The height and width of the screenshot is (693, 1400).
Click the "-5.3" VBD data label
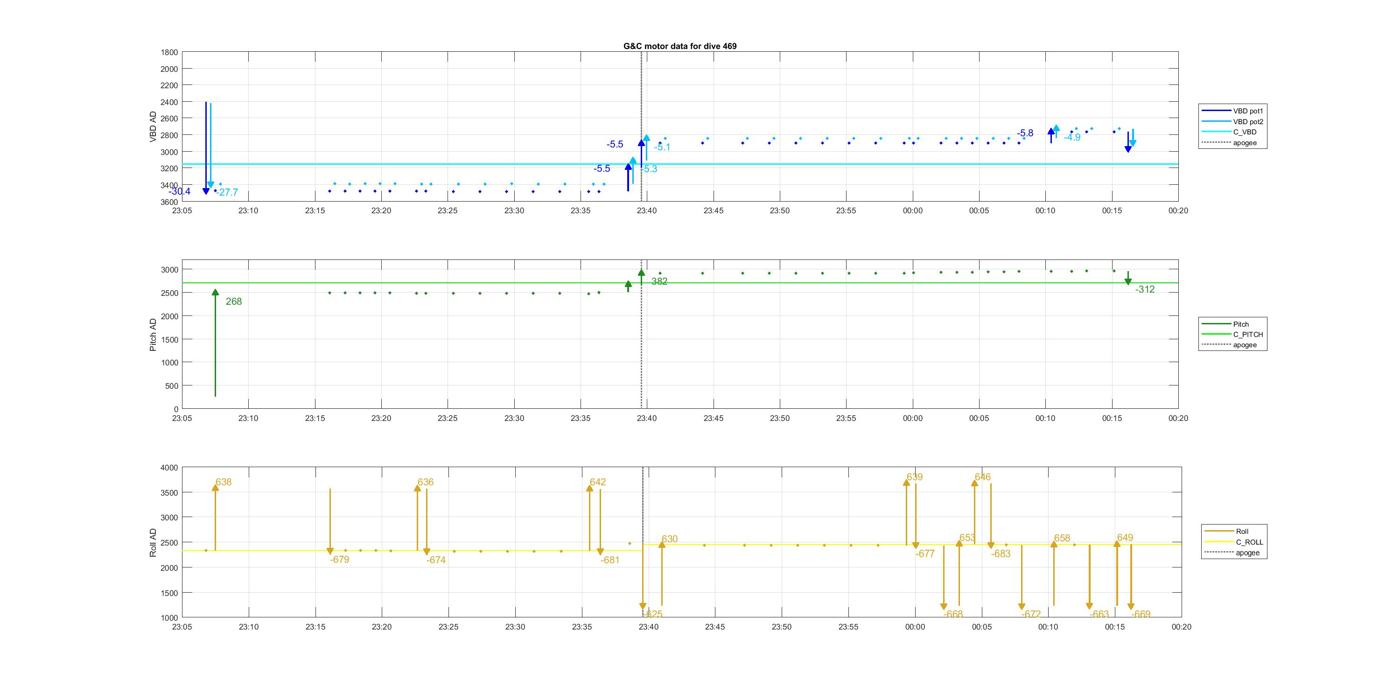649,170
